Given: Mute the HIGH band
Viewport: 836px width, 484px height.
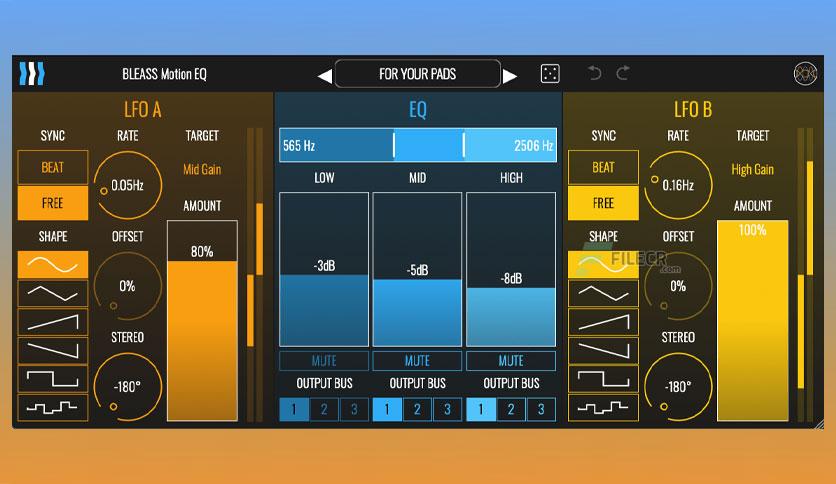Looking at the screenshot, I should pos(511,361).
